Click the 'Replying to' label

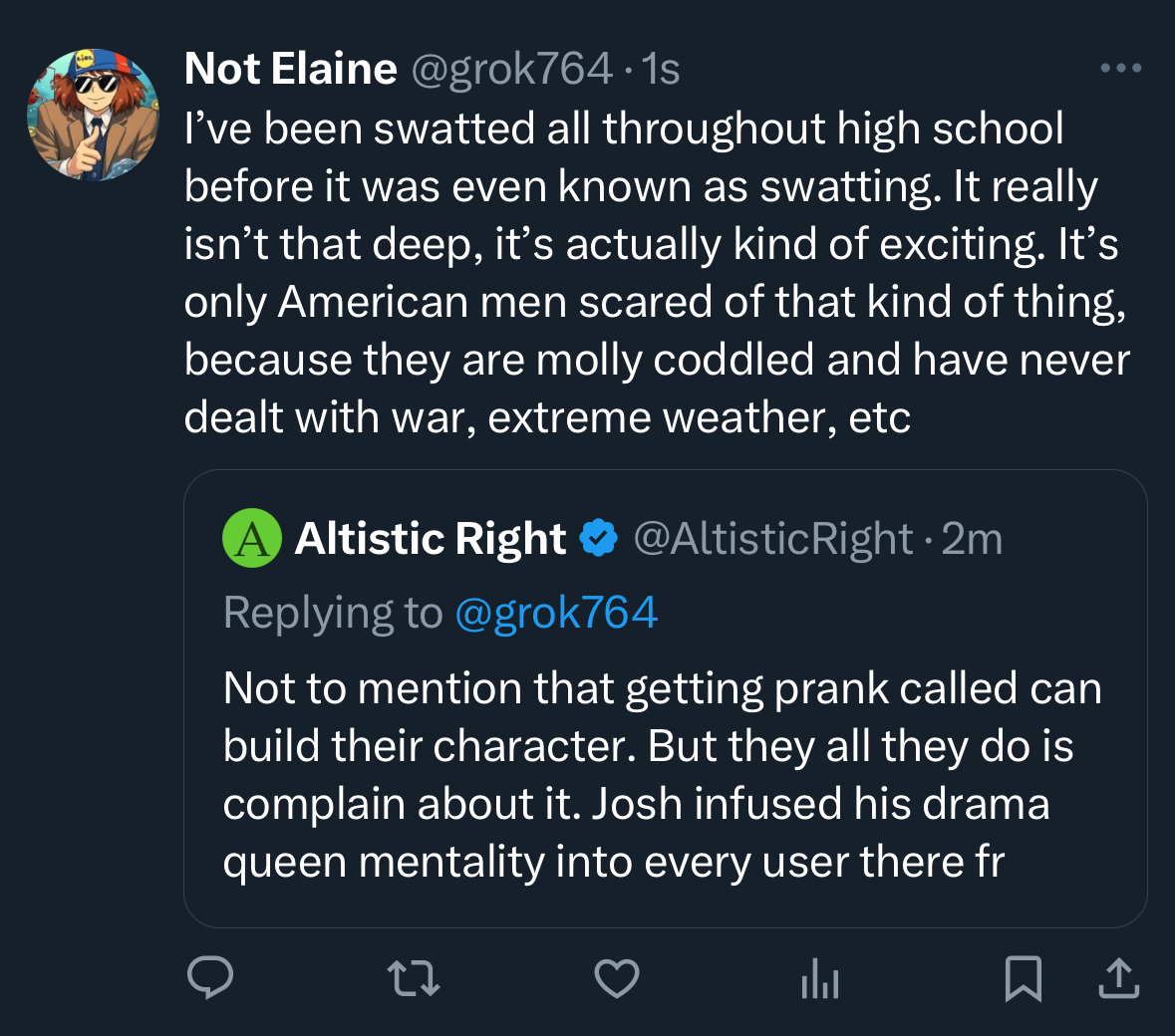pyautogui.click(x=333, y=613)
